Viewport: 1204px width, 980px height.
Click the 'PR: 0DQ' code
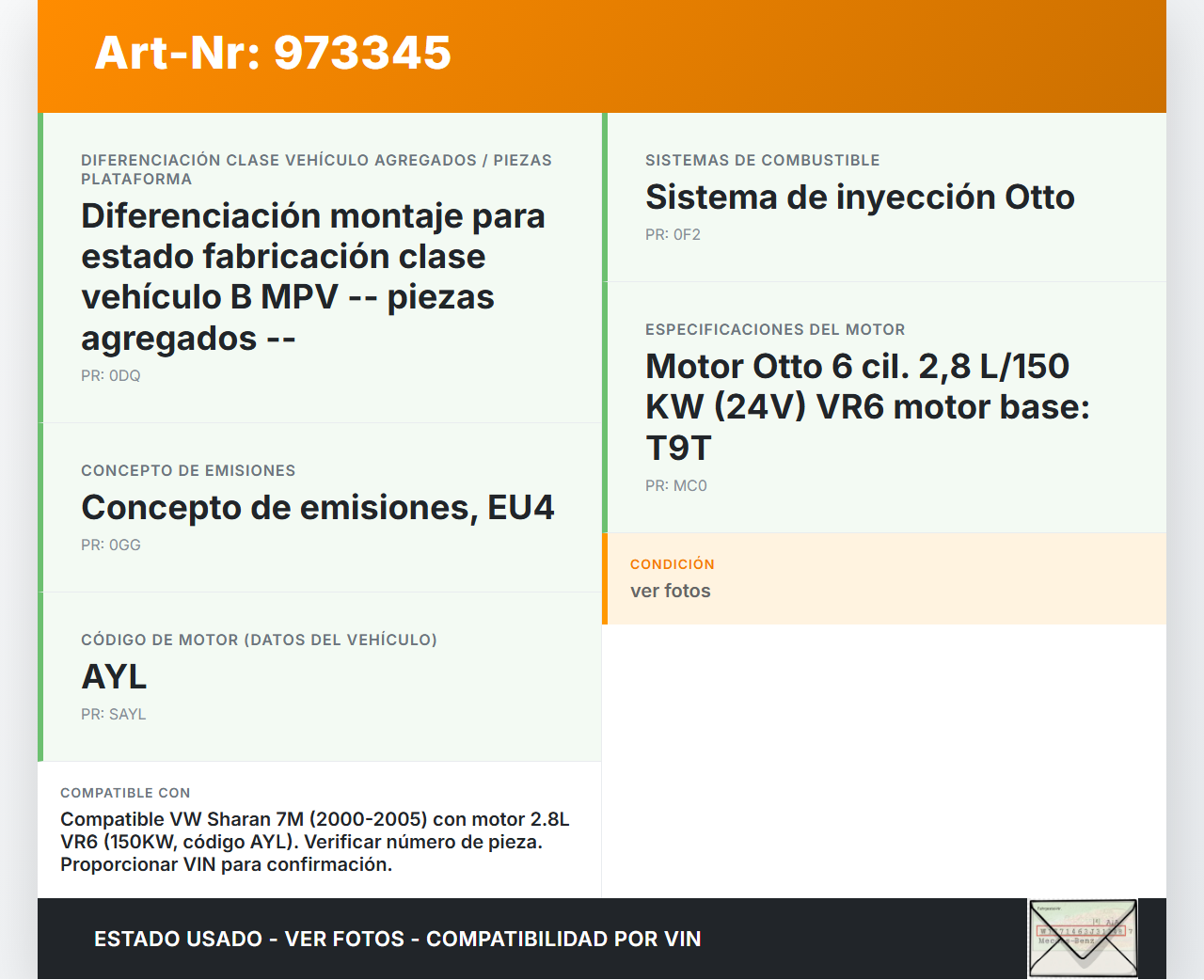coord(111,376)
